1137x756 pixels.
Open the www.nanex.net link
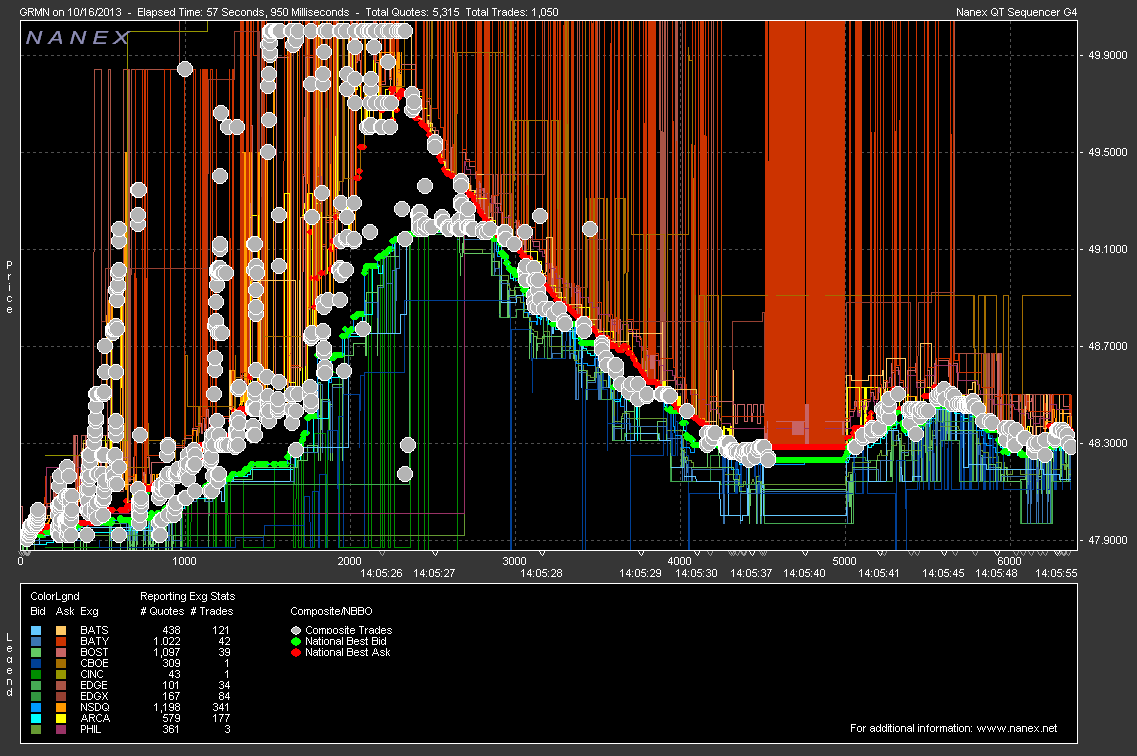[x=1017, y=728]
